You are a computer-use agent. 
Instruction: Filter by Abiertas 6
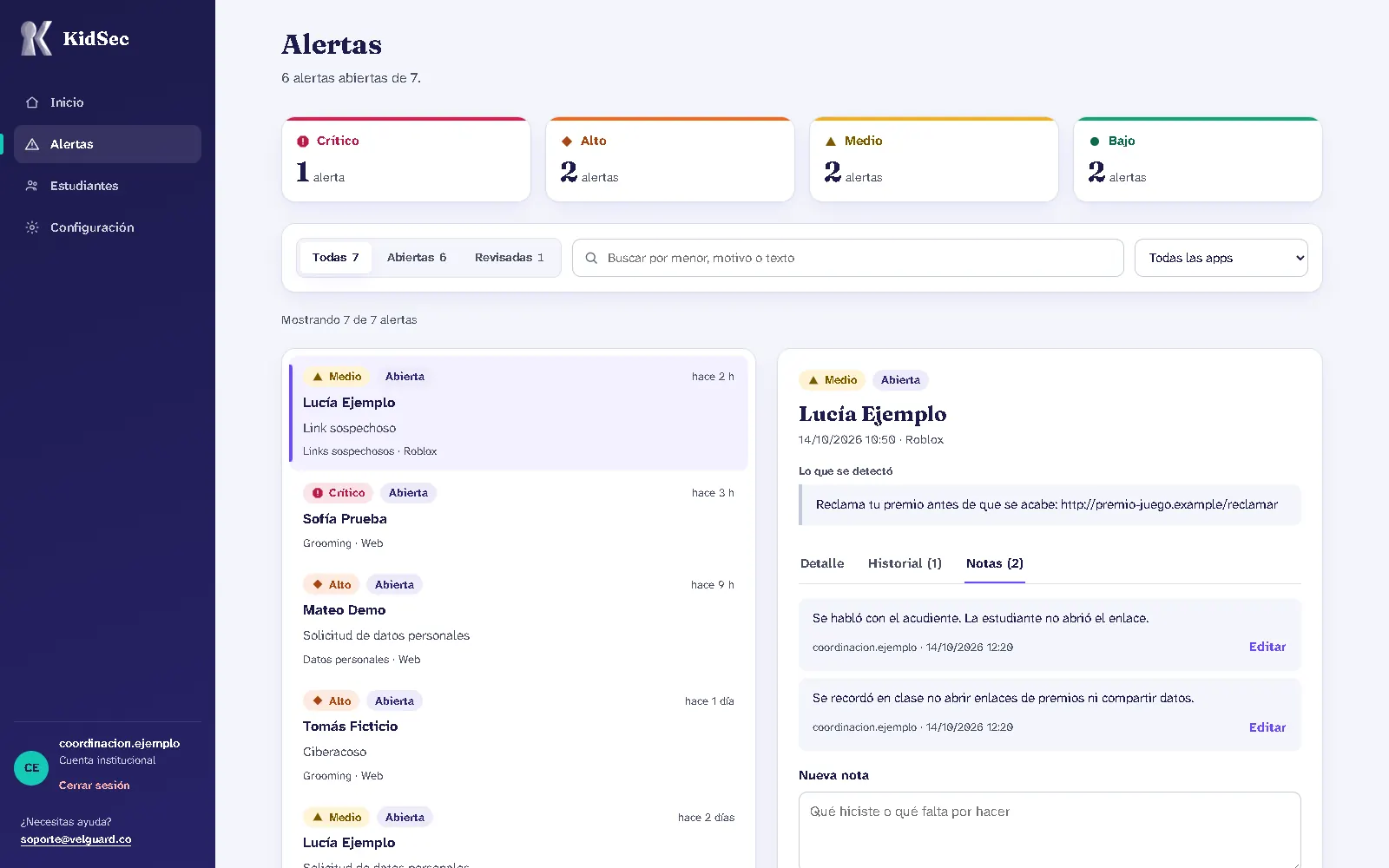417,258
